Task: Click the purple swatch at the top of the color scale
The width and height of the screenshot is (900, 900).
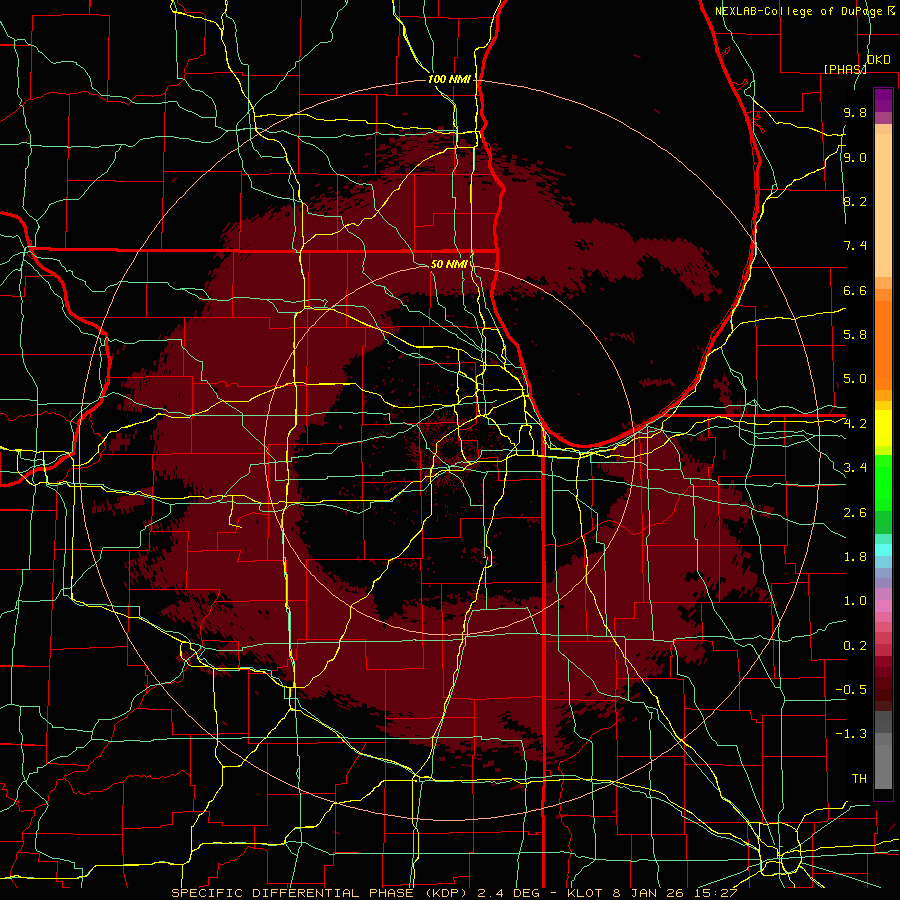Action: 883,100
